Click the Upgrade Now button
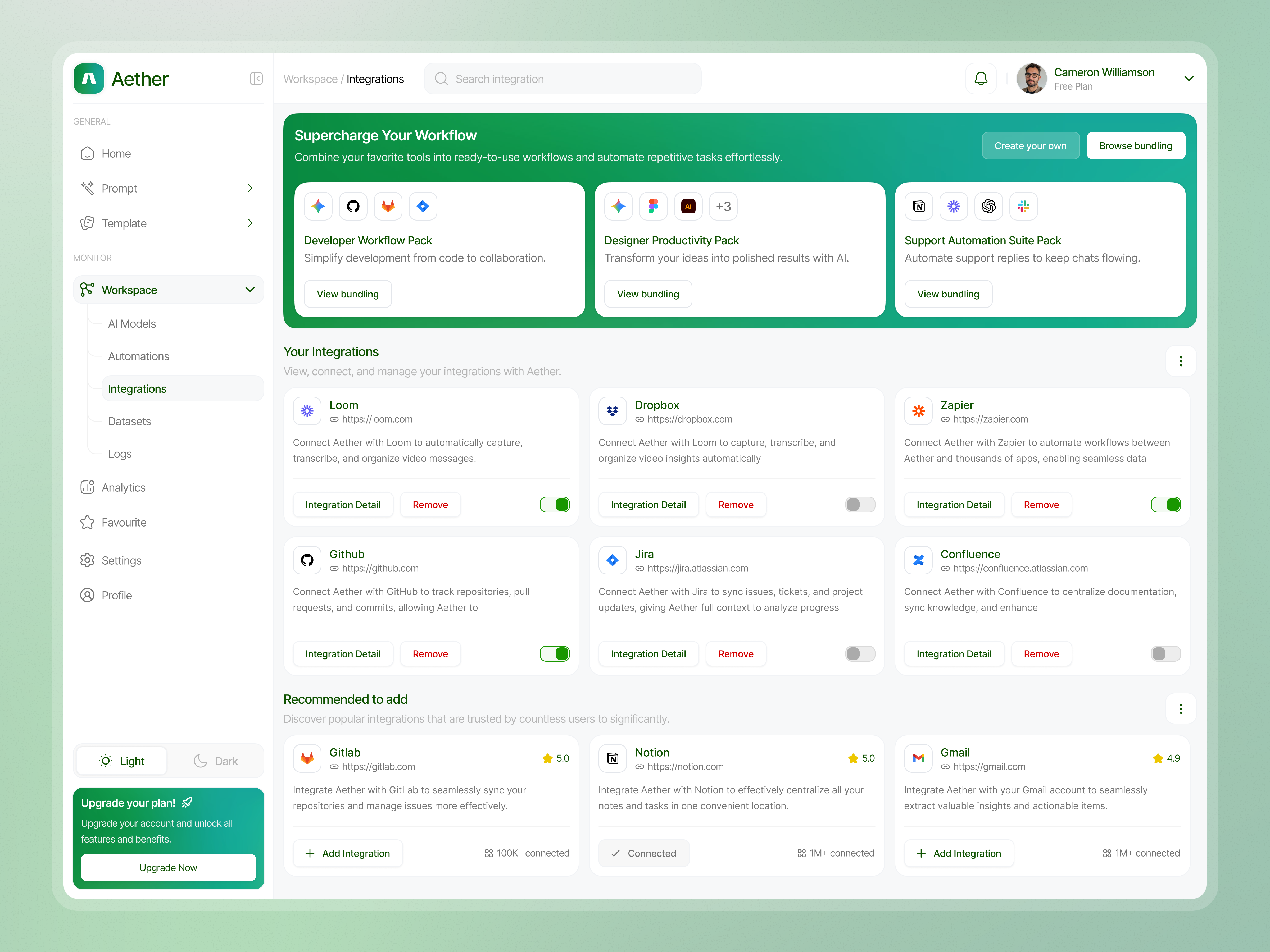The image size is (1270, 952). click(168, 868)
